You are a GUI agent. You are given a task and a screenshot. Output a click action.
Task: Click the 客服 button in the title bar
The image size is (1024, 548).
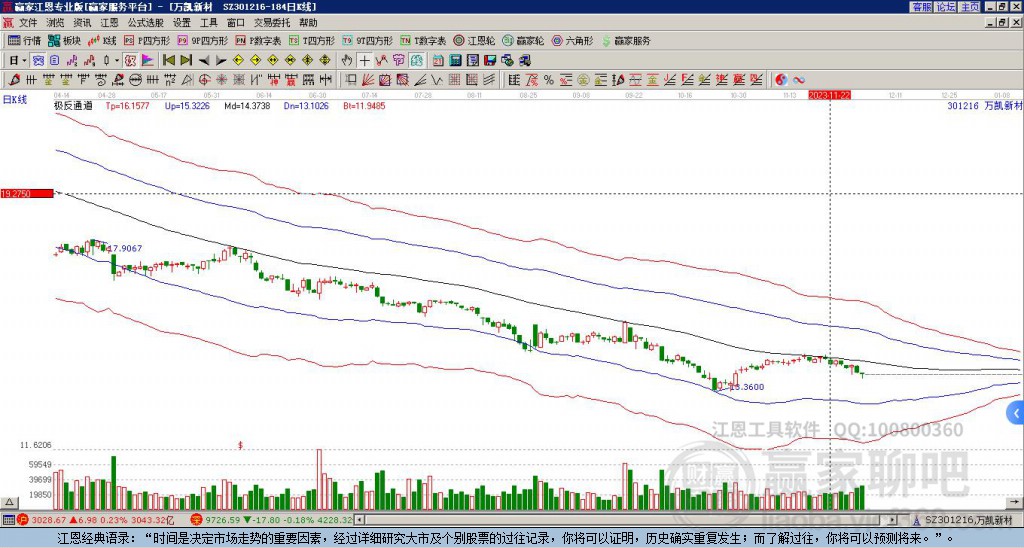(x=921, y=7)
